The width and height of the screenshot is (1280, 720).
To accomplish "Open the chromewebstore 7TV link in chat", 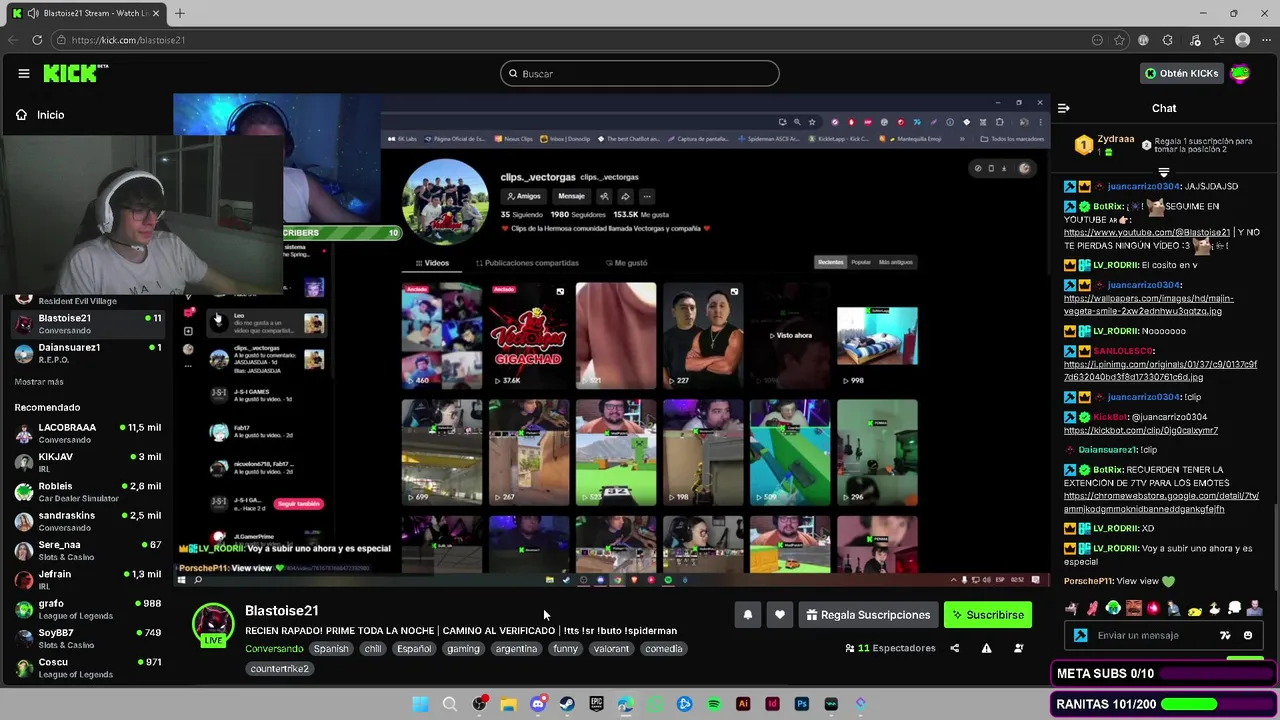I will click(1161, 502).
